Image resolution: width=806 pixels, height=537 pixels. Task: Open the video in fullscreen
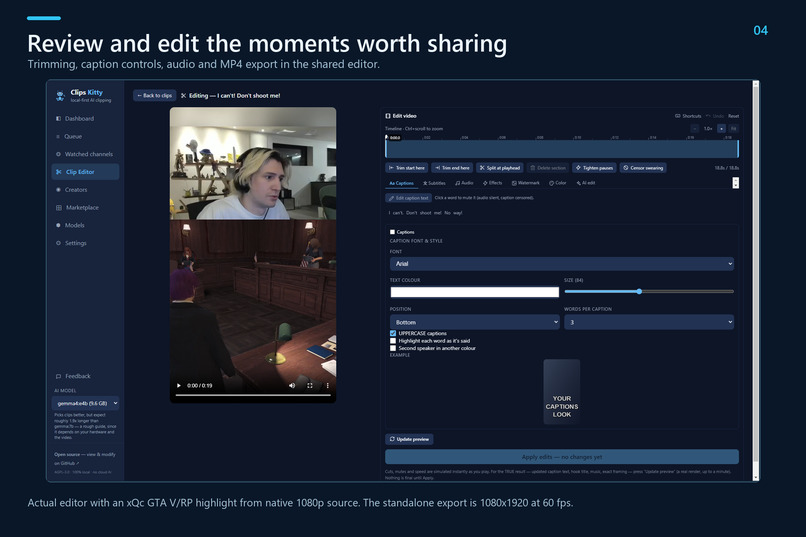pyautogui.click(x=309, y=385)
